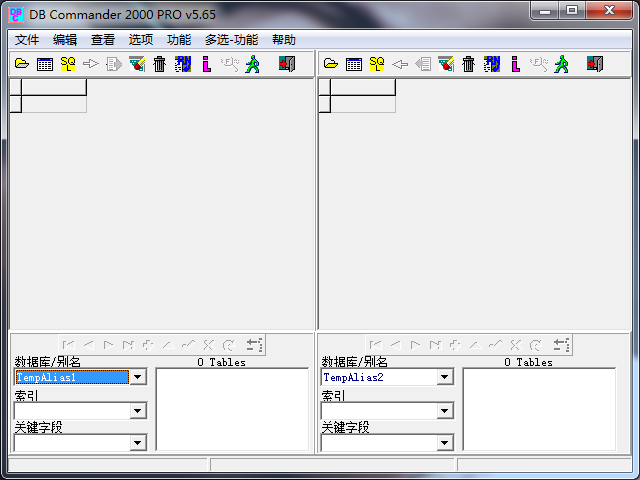Viewport: 640px width, 480px height.
Task: Expand the TempAlias1 database dropdown
Action: pyautogui.click(x=138, y=377)
